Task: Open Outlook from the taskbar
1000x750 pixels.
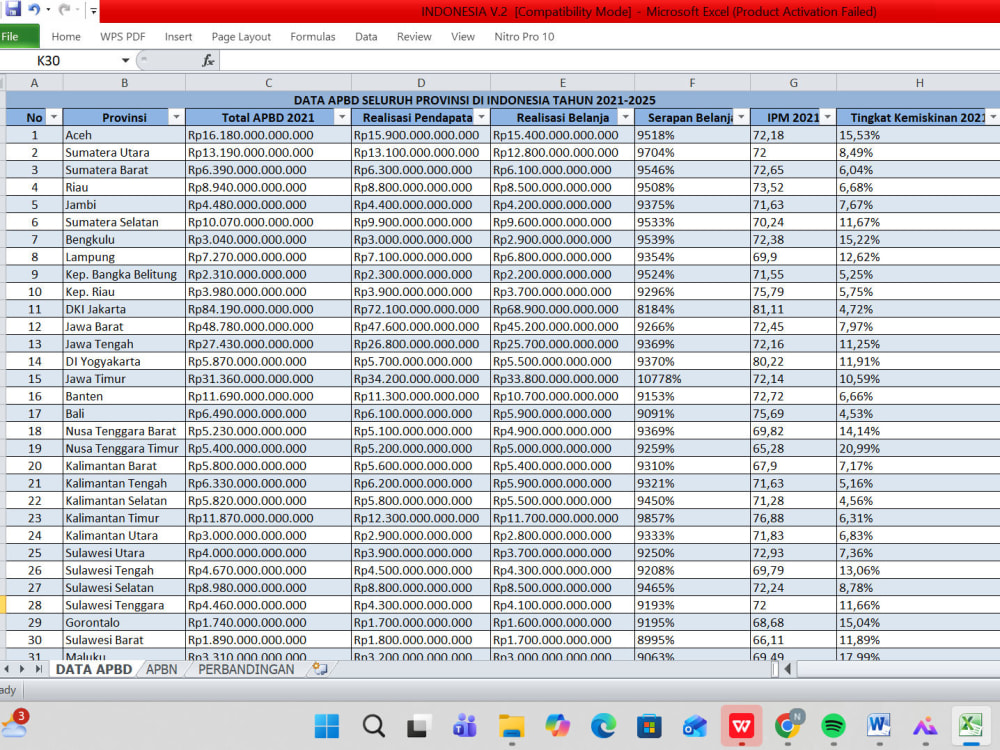Action: [695, 726]
